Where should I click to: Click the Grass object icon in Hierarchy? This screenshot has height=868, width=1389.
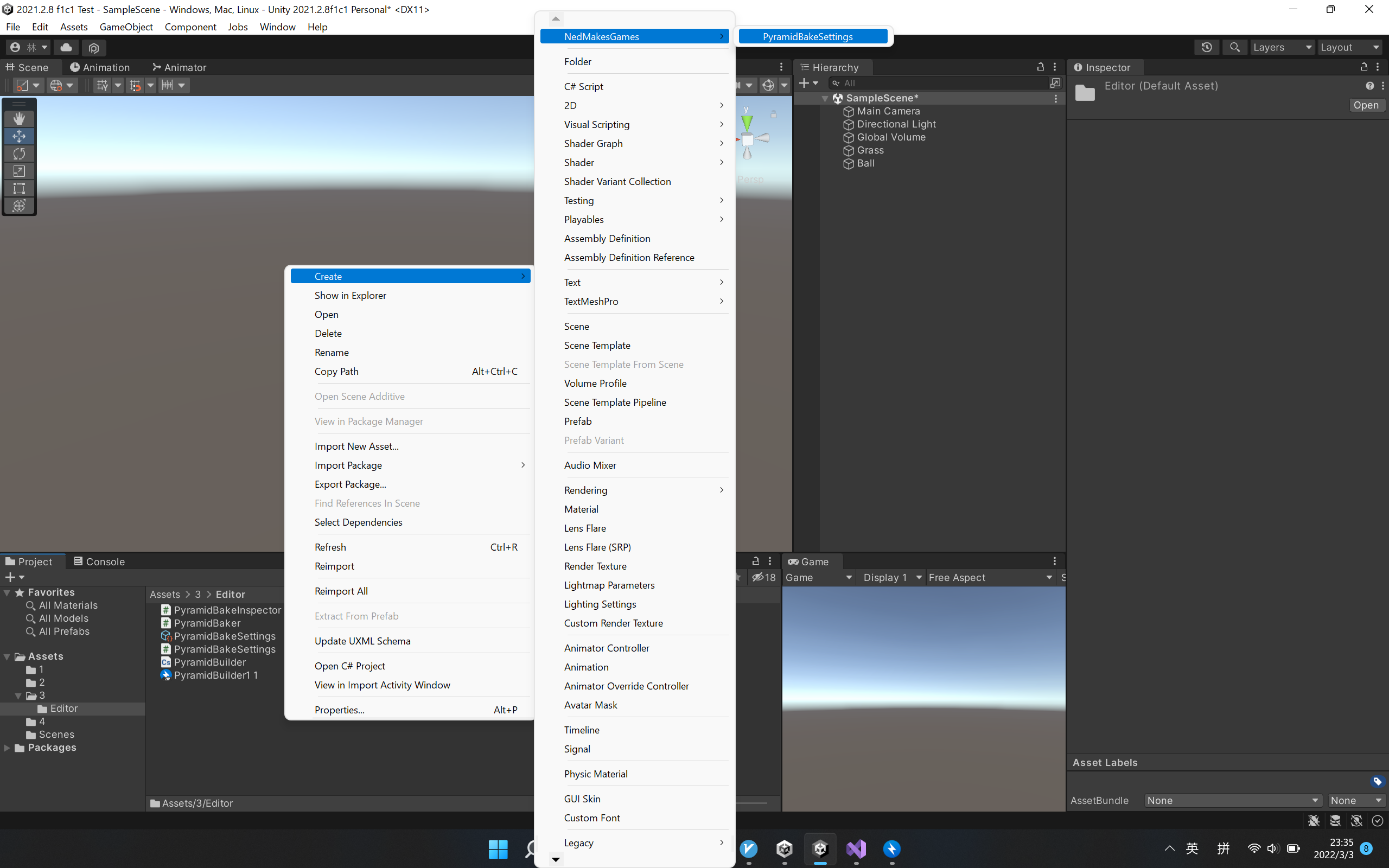coord(849,150)
